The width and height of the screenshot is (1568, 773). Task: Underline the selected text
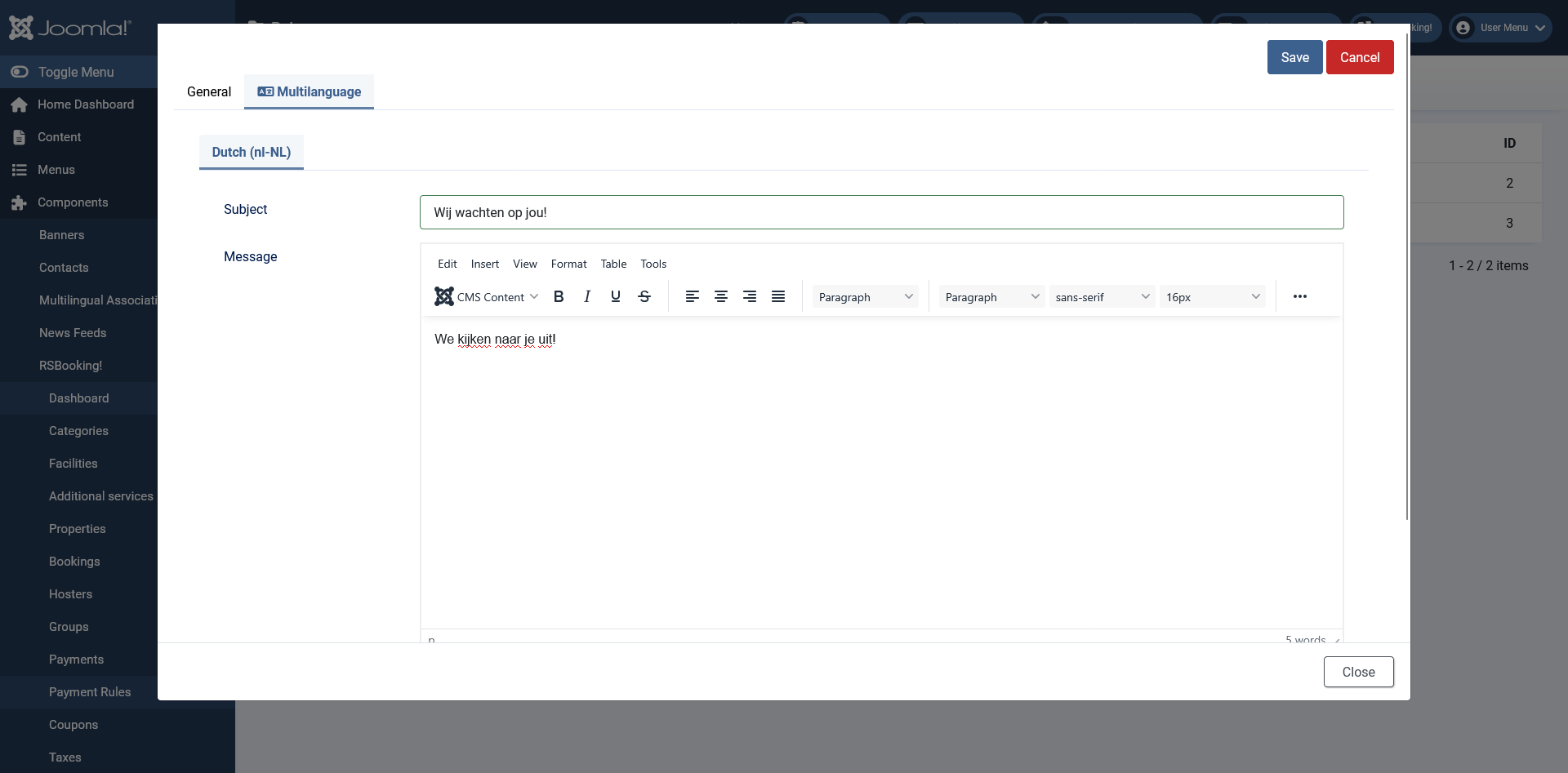tap(616, 296)
